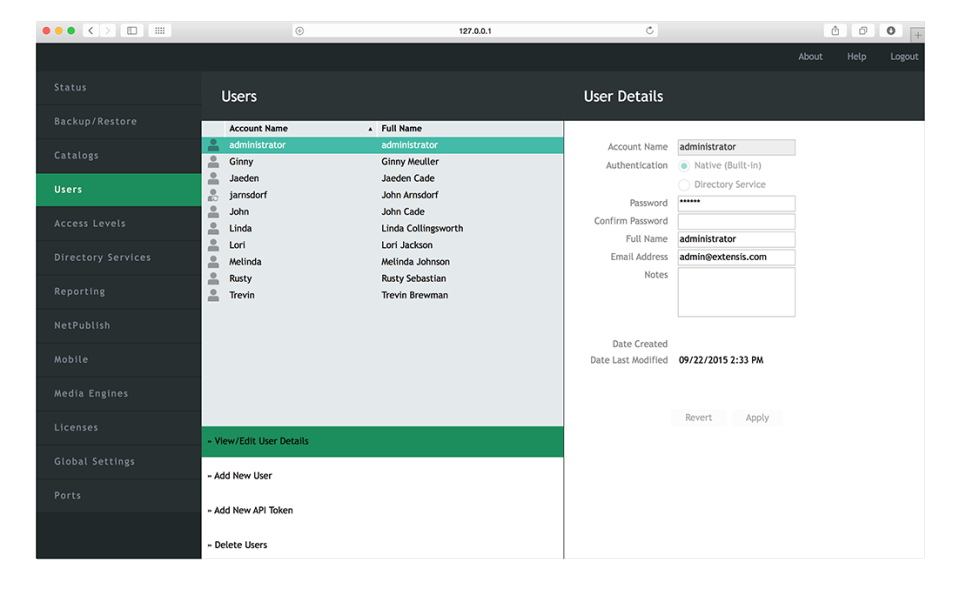Click the user icon beside Melinda
Viewport: 960px width, 609px height.
click(x=212, y=261)
